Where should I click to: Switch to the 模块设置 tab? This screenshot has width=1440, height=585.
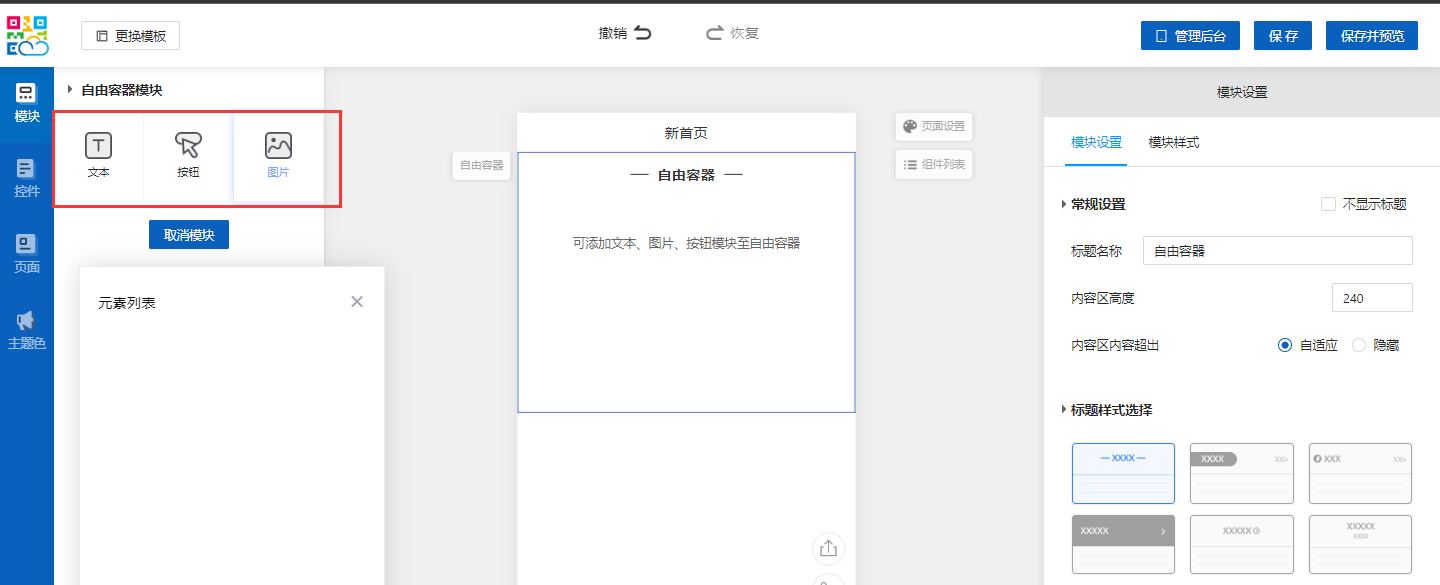pyautogui.click(x=1096, y=143)
